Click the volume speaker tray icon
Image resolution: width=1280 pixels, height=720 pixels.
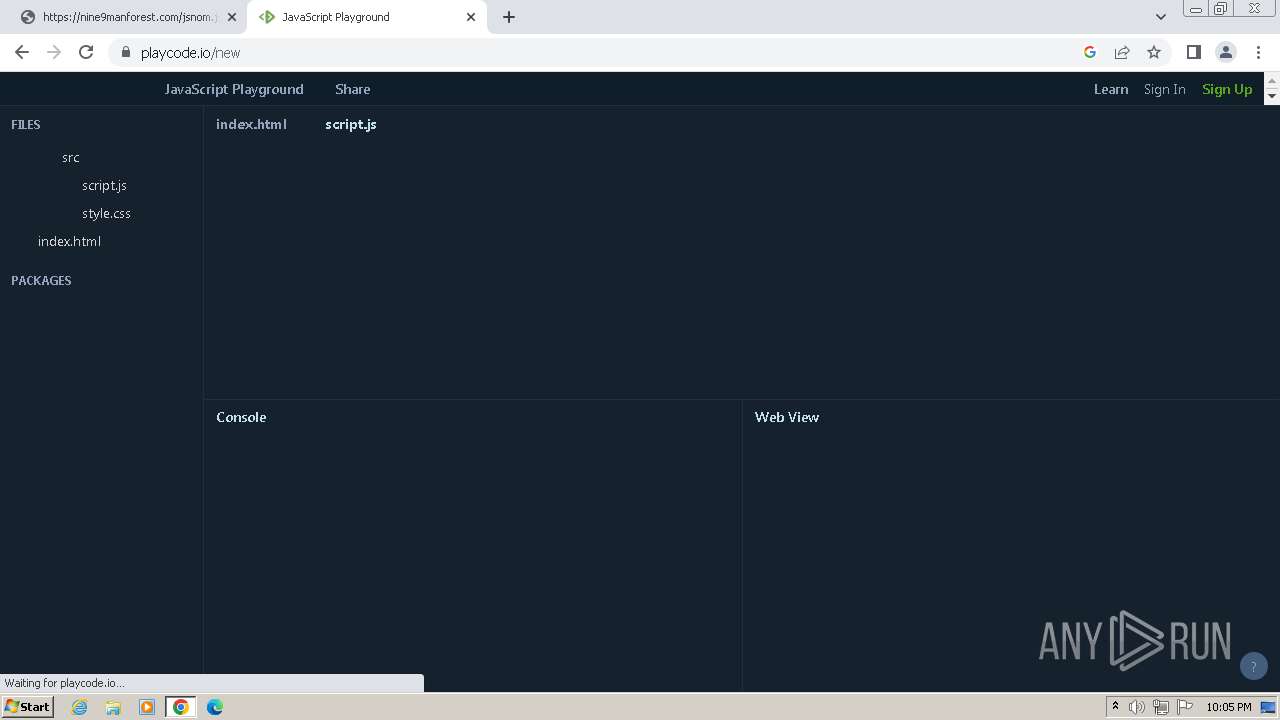[1137, 707]
